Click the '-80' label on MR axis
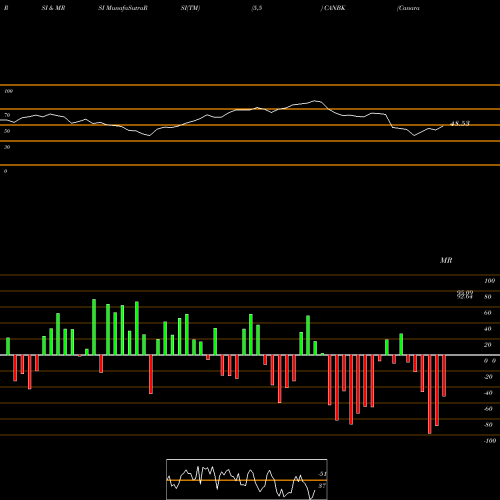 point(488,425)
